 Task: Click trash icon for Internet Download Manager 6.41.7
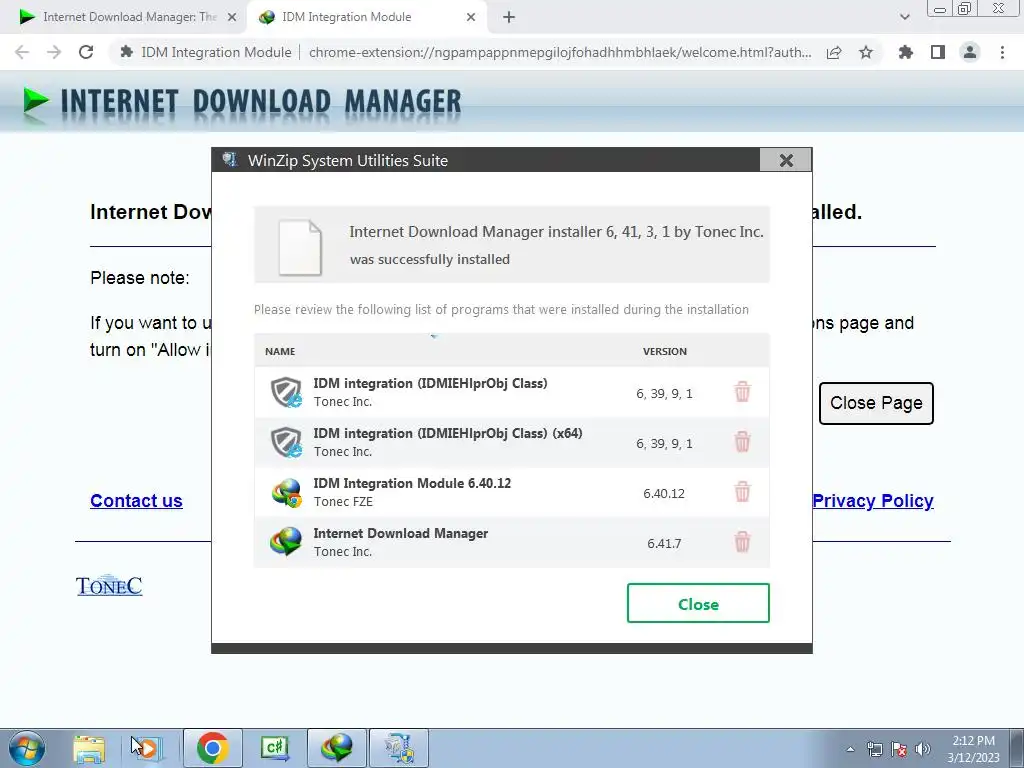(x=742, y=542)
